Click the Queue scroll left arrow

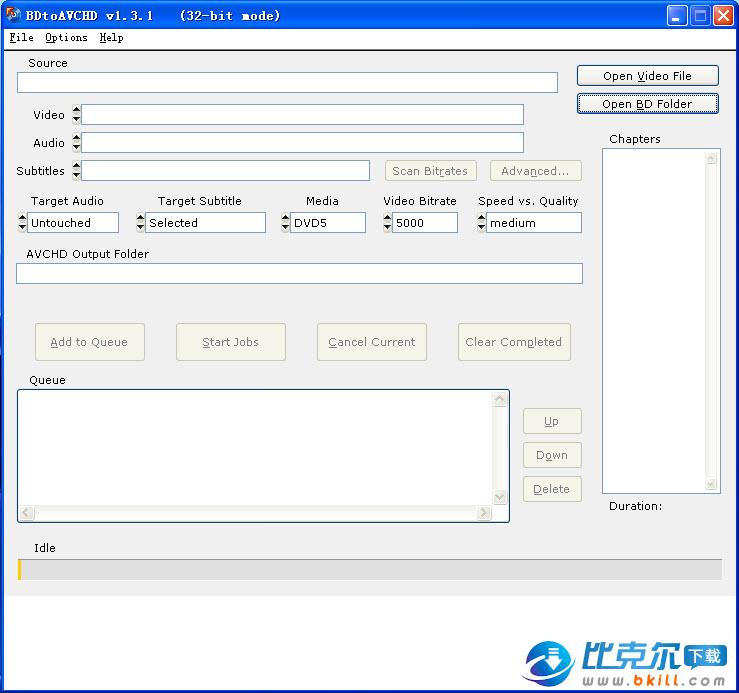[27, 512]
